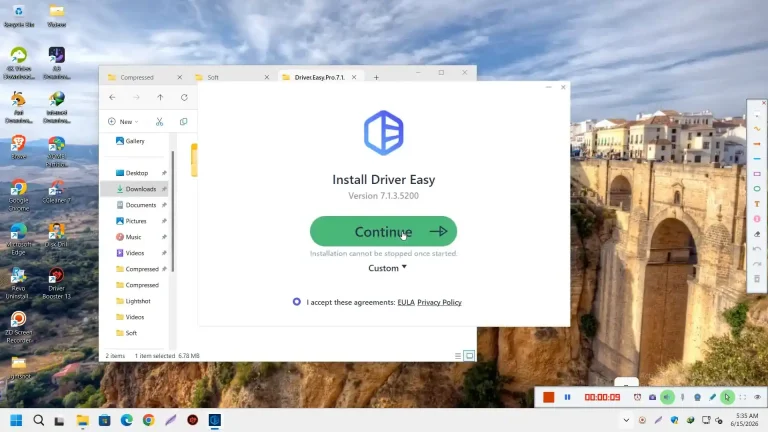
Task: Toggle the accept agreements radio button
Action: click(x=296, y=302)
